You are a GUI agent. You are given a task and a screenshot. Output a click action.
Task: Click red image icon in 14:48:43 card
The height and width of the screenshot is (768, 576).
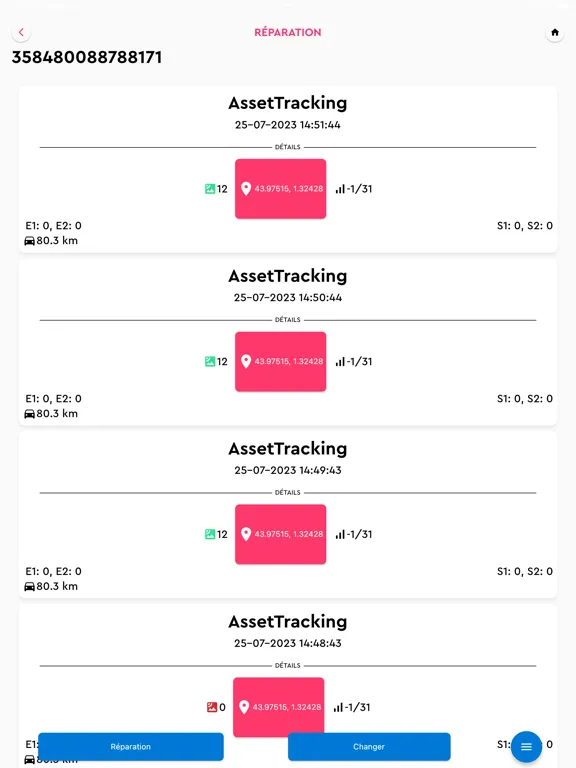[x=212, y=707]
